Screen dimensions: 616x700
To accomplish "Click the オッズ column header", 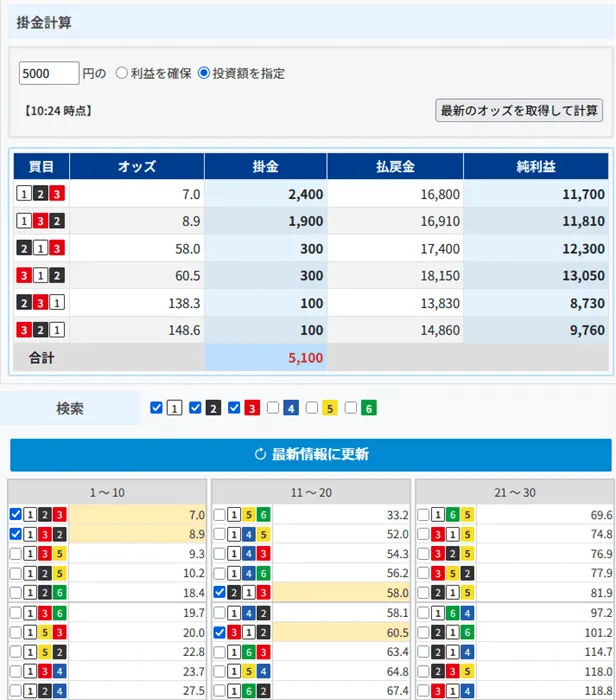I will point(137,166).
